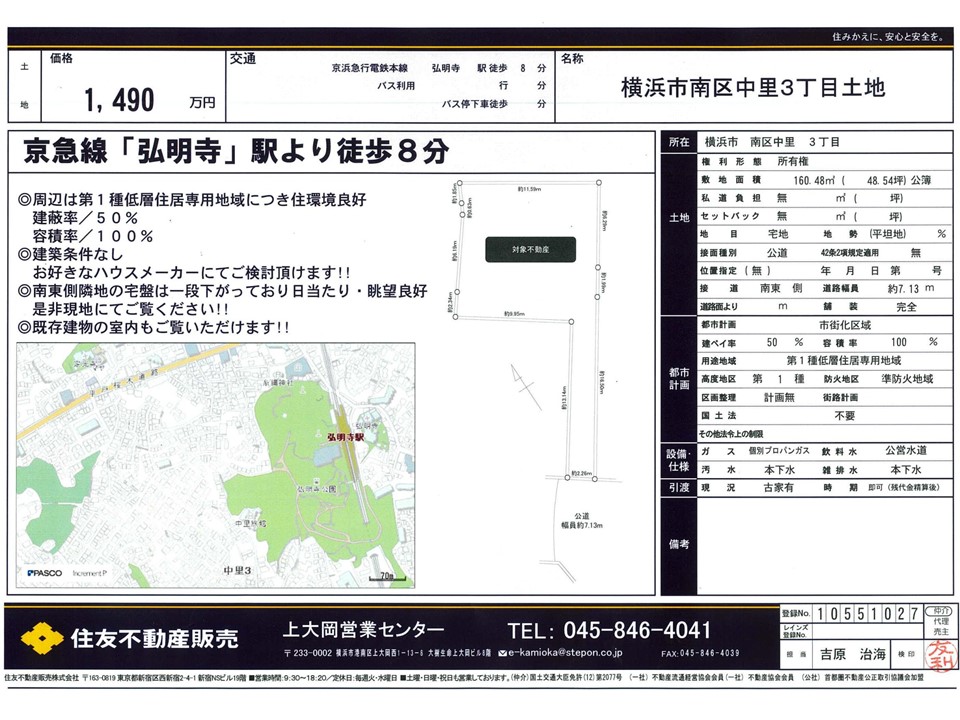960x720 pixels.
Task: Click the 上大岡営業センター office name
Action: pos(361,629)
